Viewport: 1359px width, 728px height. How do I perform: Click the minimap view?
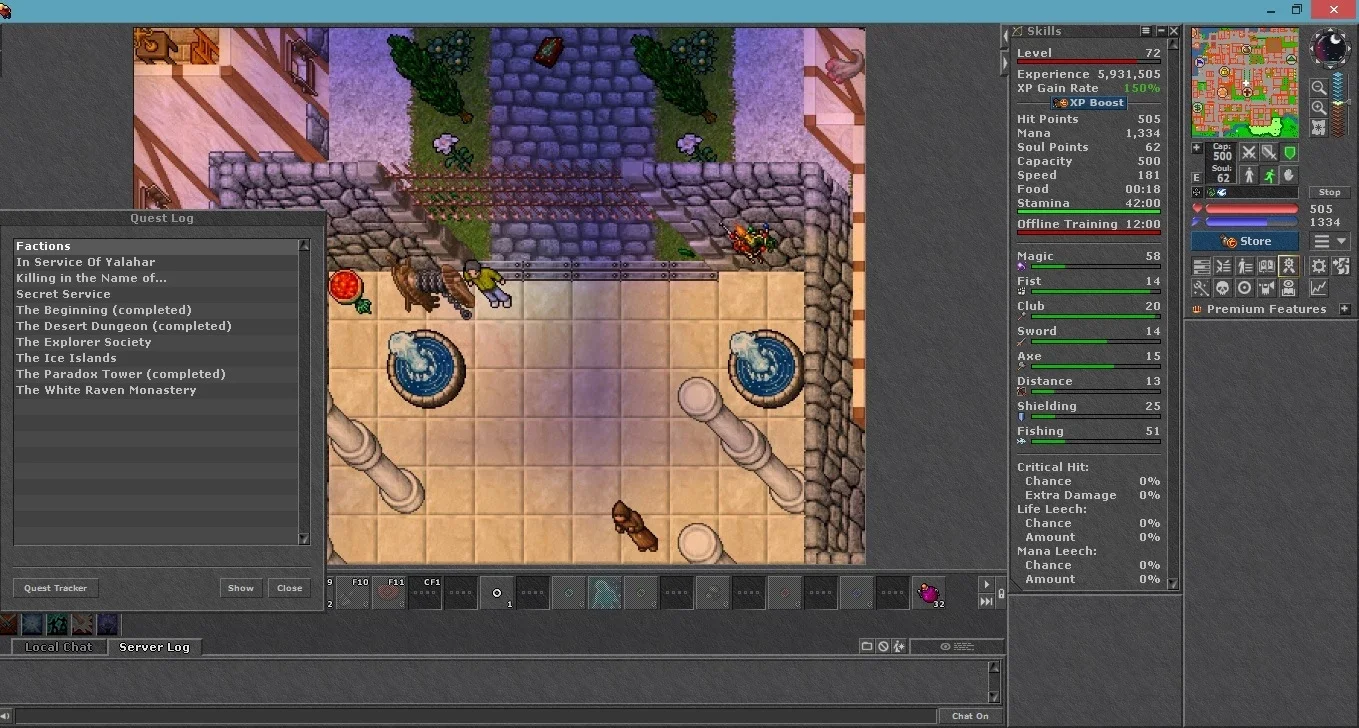tap(1245, 81)
